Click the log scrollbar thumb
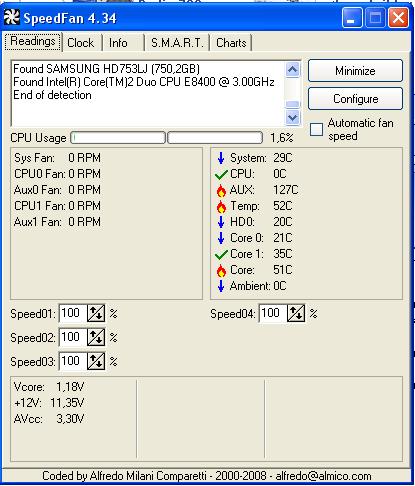 click(293, 105)
